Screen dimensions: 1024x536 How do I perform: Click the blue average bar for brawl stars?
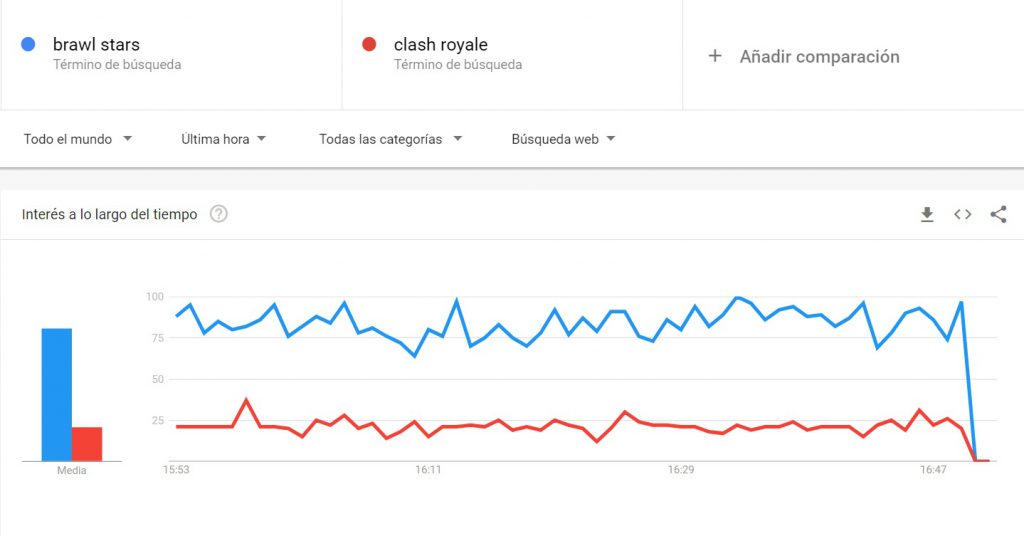point(56,394)
